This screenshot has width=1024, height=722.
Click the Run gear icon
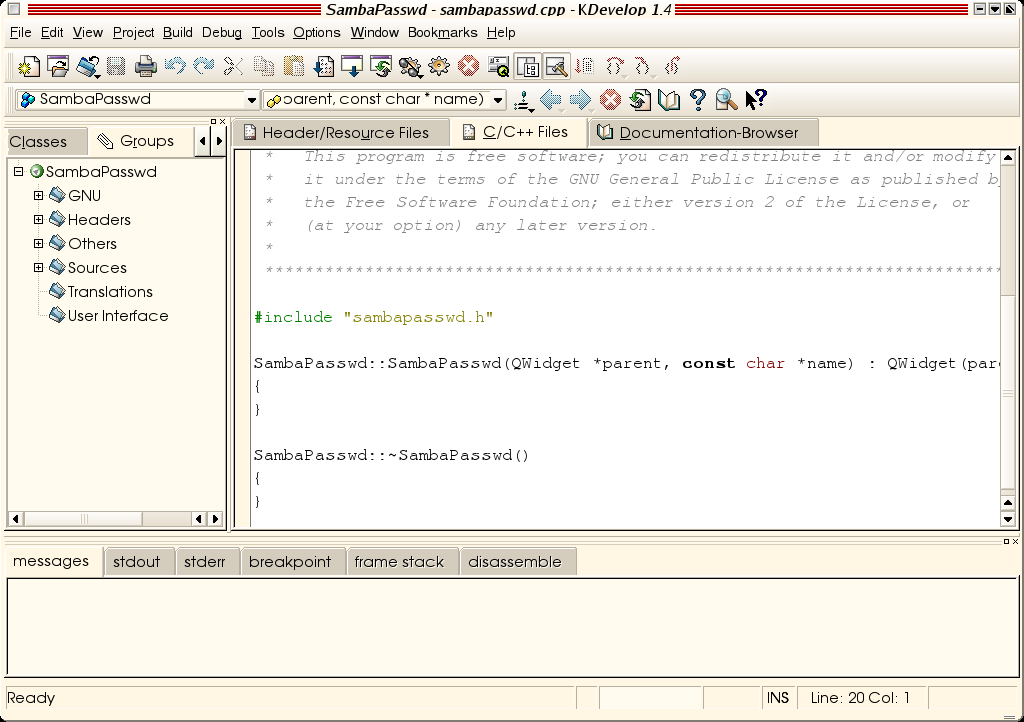point(439,66)
